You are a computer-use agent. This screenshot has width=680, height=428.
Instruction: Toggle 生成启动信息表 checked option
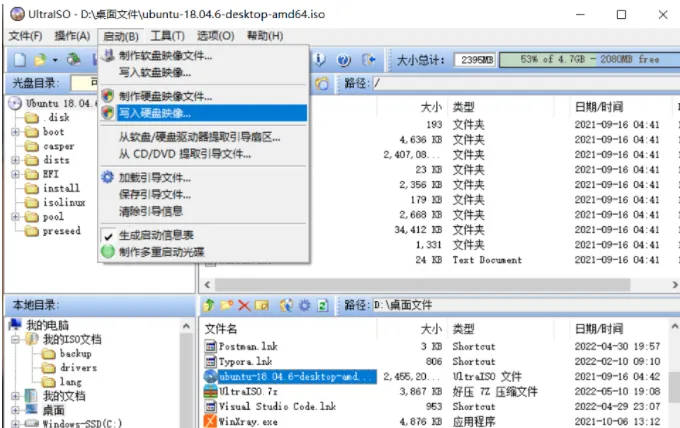(204, 235)
